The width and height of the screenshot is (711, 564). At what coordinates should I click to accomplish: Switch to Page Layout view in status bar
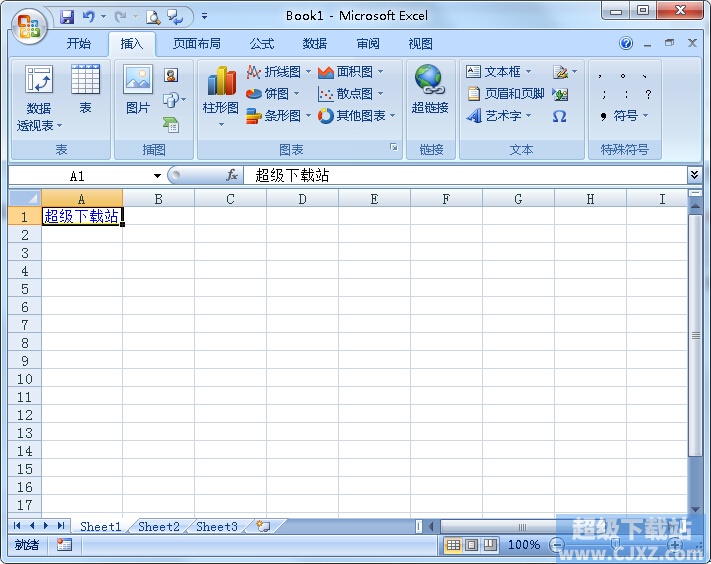click(x=472, y=544)
